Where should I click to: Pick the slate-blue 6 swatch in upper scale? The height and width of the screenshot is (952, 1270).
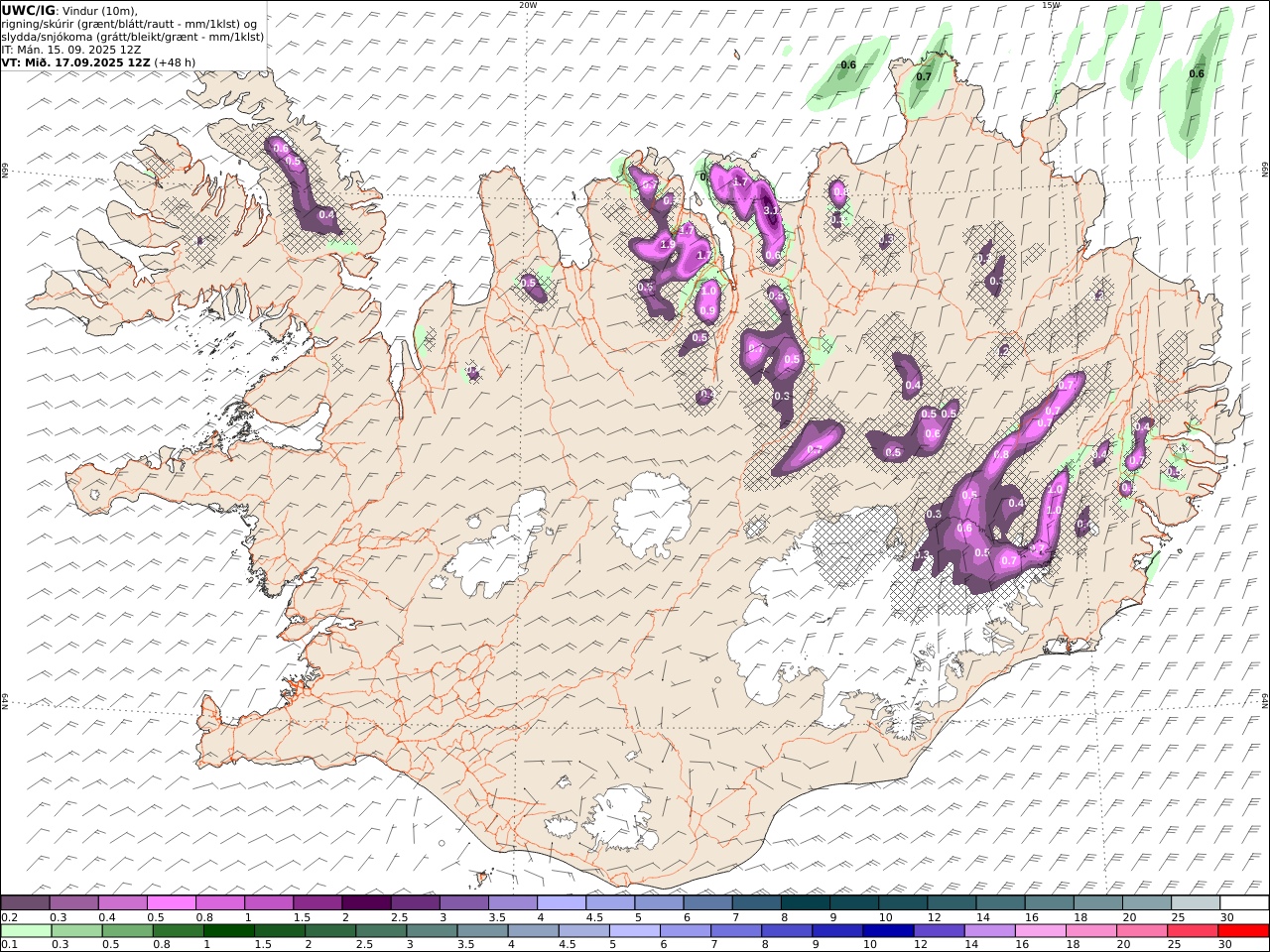(707, 902)
